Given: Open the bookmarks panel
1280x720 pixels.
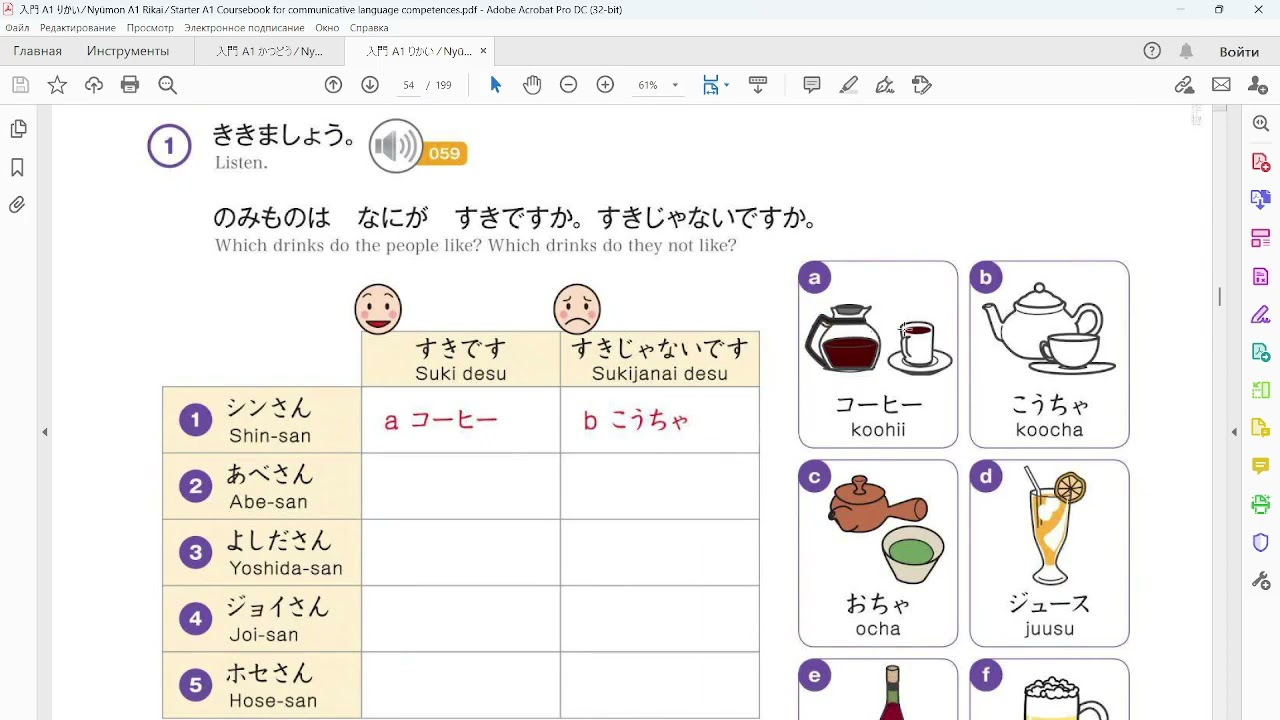Looking at the screenshot, I should [x=17, y=167].
